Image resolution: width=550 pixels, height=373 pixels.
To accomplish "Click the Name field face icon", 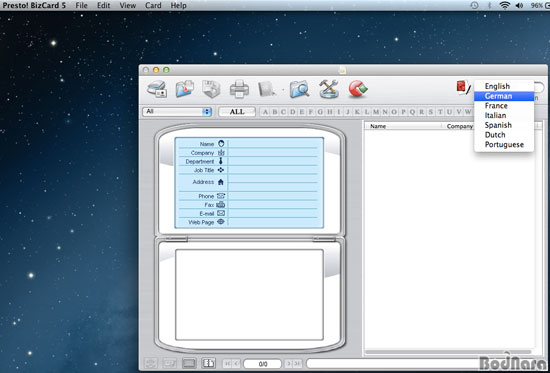I will click(221, 144).
